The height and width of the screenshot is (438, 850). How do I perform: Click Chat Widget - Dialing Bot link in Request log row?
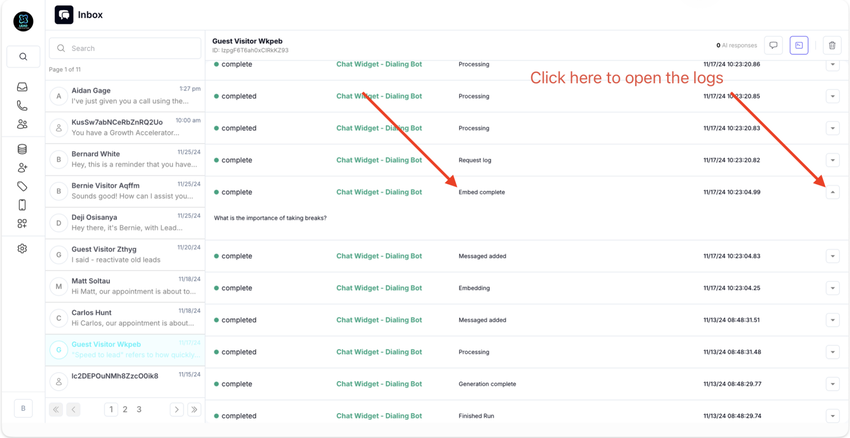point(379,160)
